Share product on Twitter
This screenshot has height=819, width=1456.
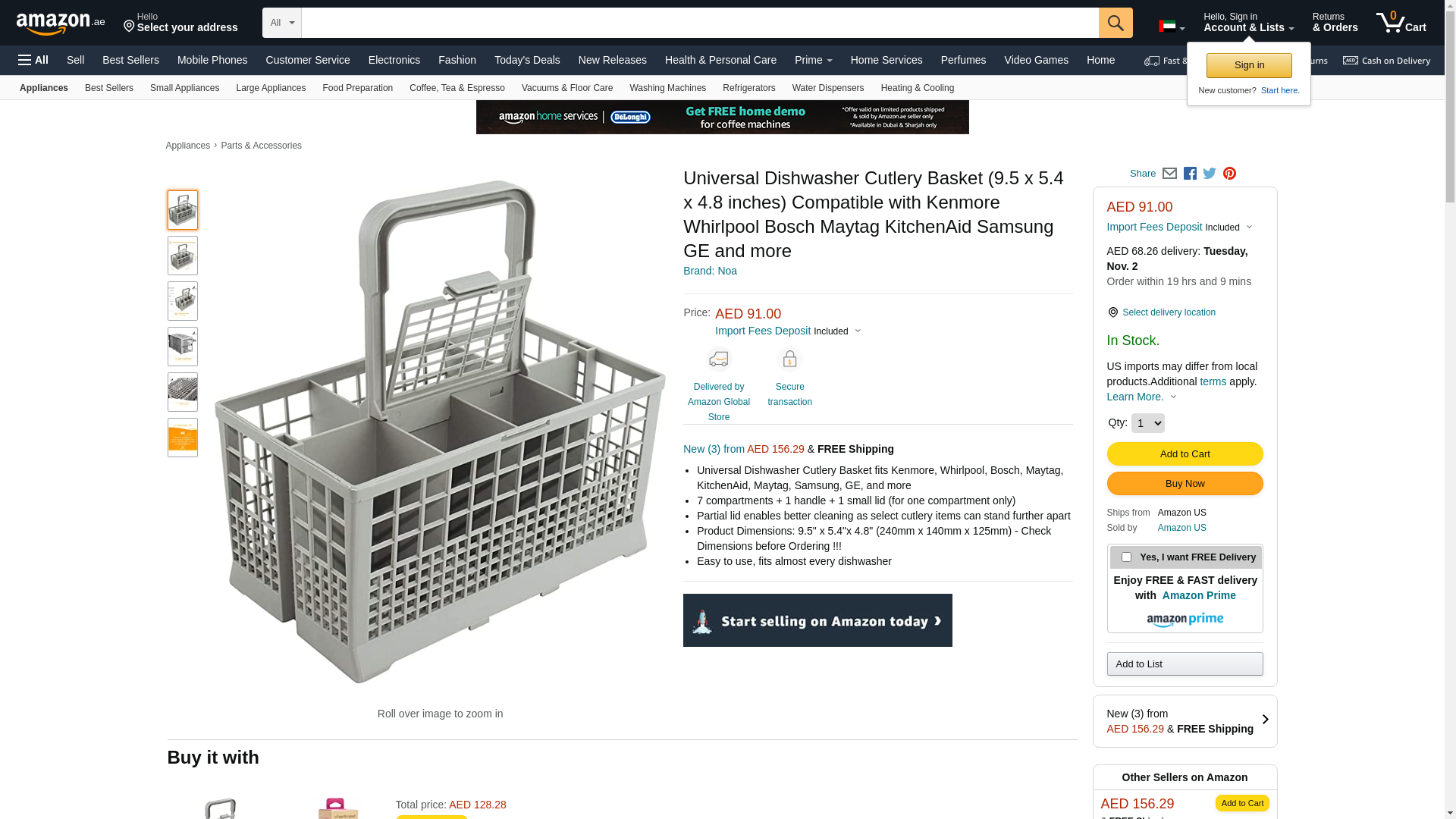(x=1210, y=174)
